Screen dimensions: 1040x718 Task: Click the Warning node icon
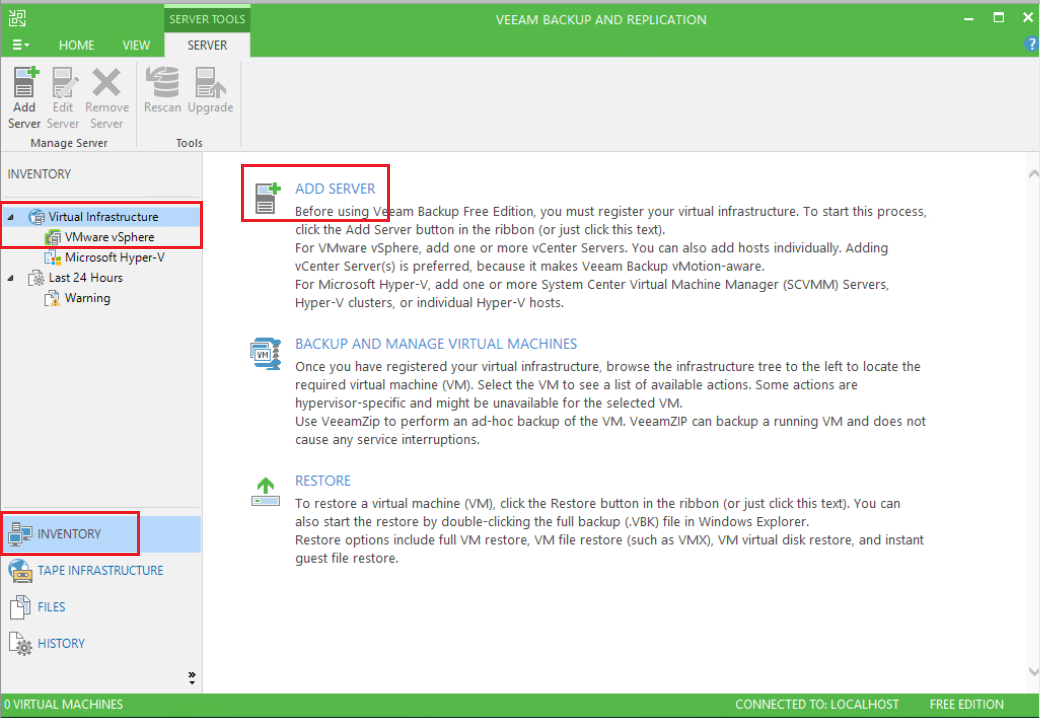[x=52, y=298]
